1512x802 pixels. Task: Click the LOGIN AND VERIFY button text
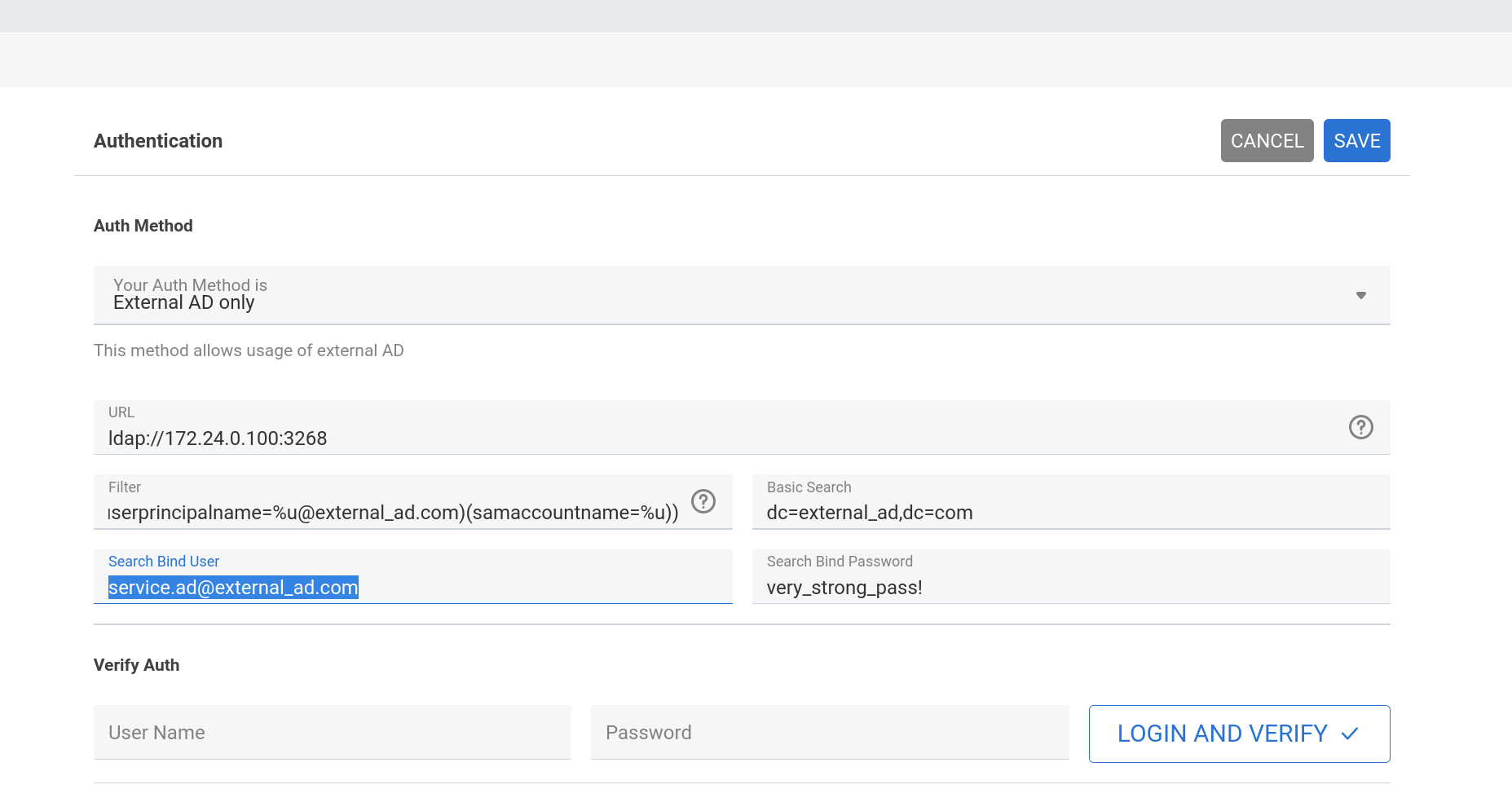pos(1222,734)
